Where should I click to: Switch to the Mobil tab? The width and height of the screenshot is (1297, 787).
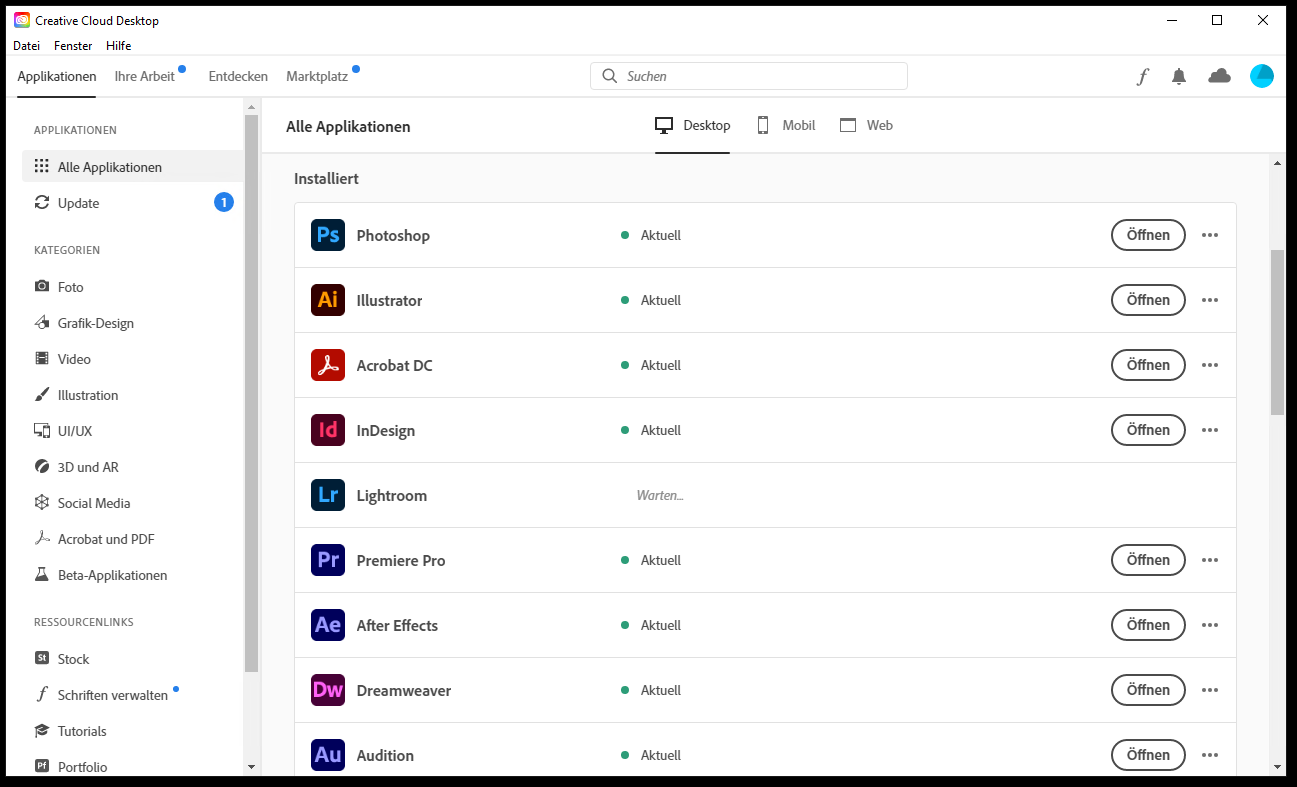click(x=786, y=125)
